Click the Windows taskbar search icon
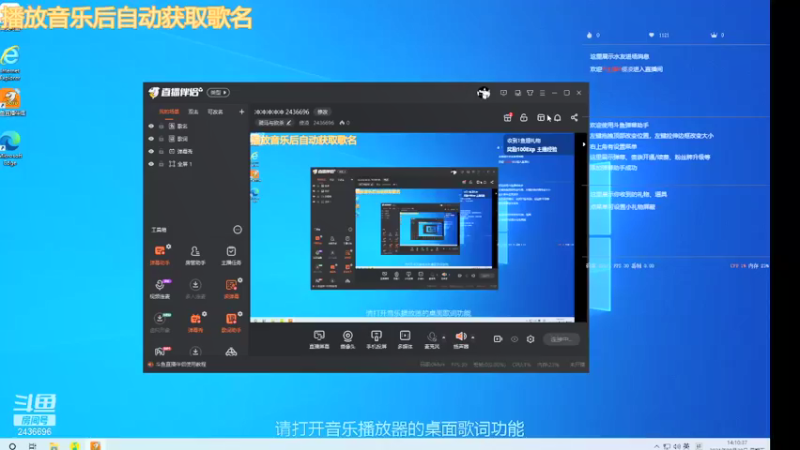 [12, 446]
